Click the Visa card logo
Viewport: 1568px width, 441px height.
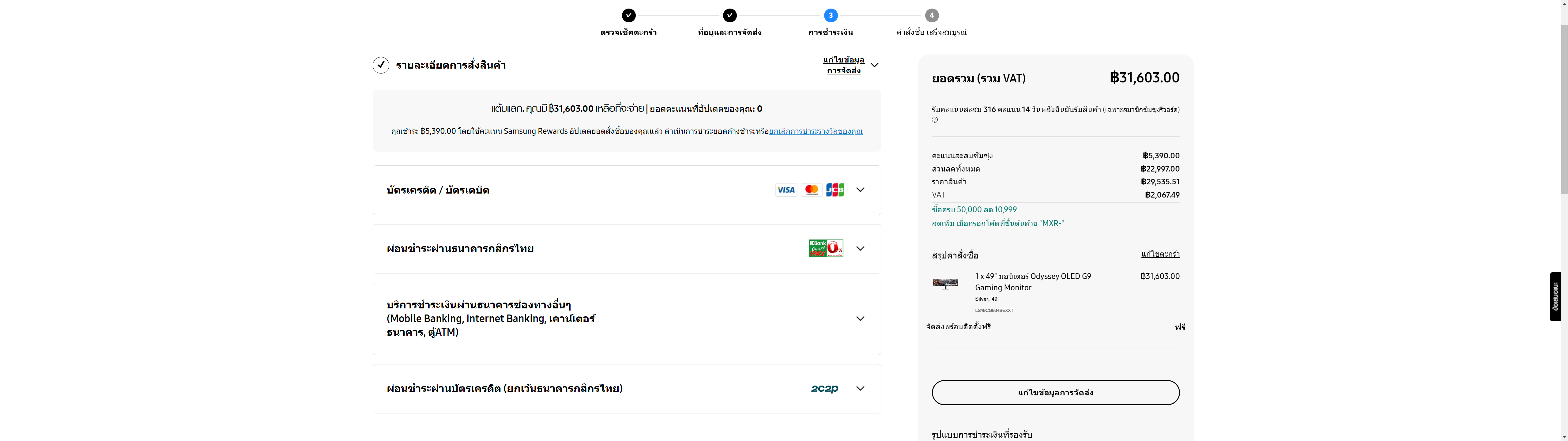click(786, 190)
